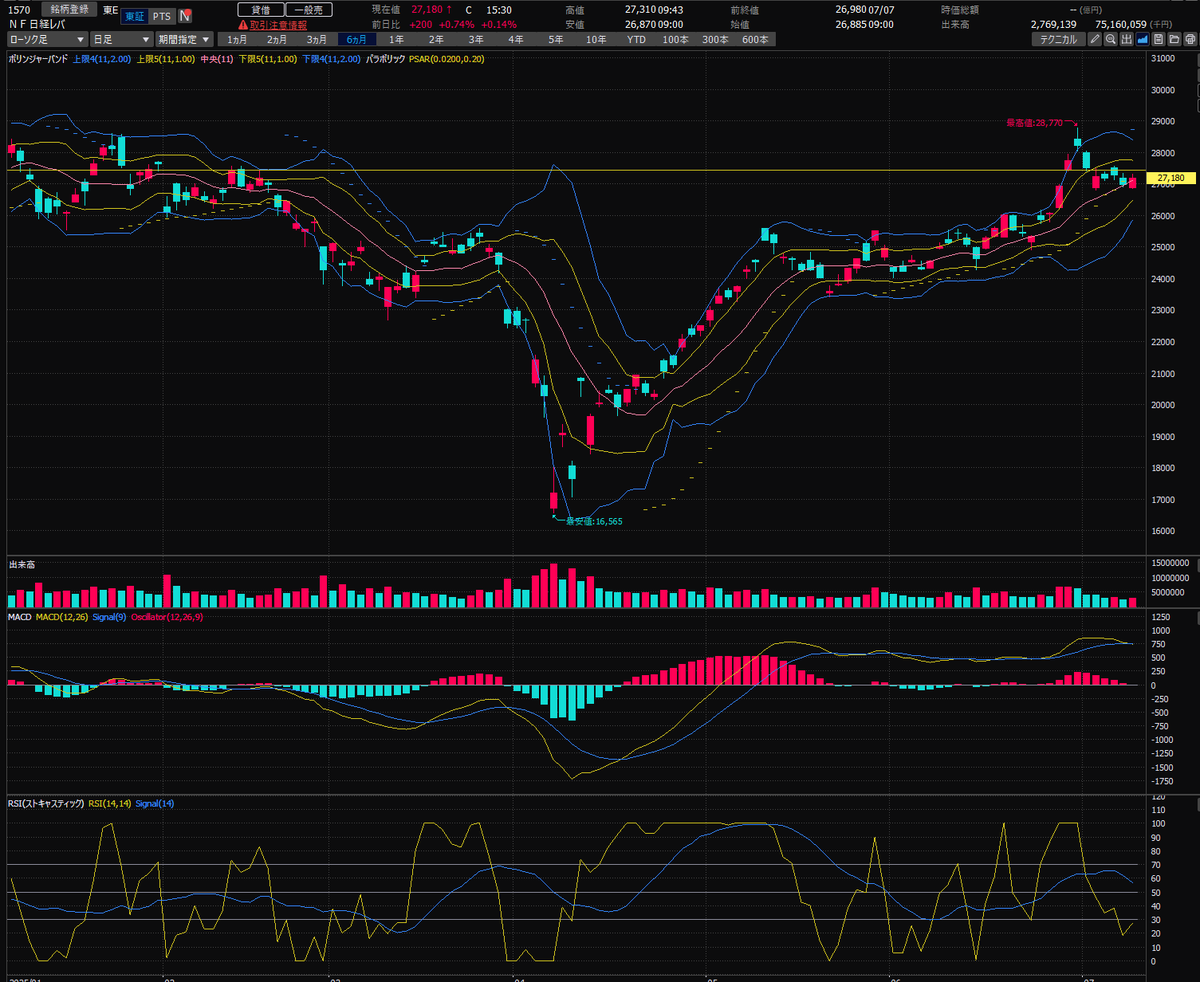The image size is (1200, 982).
Task: Click the 貸借 button
Action: tap(260, 9)
